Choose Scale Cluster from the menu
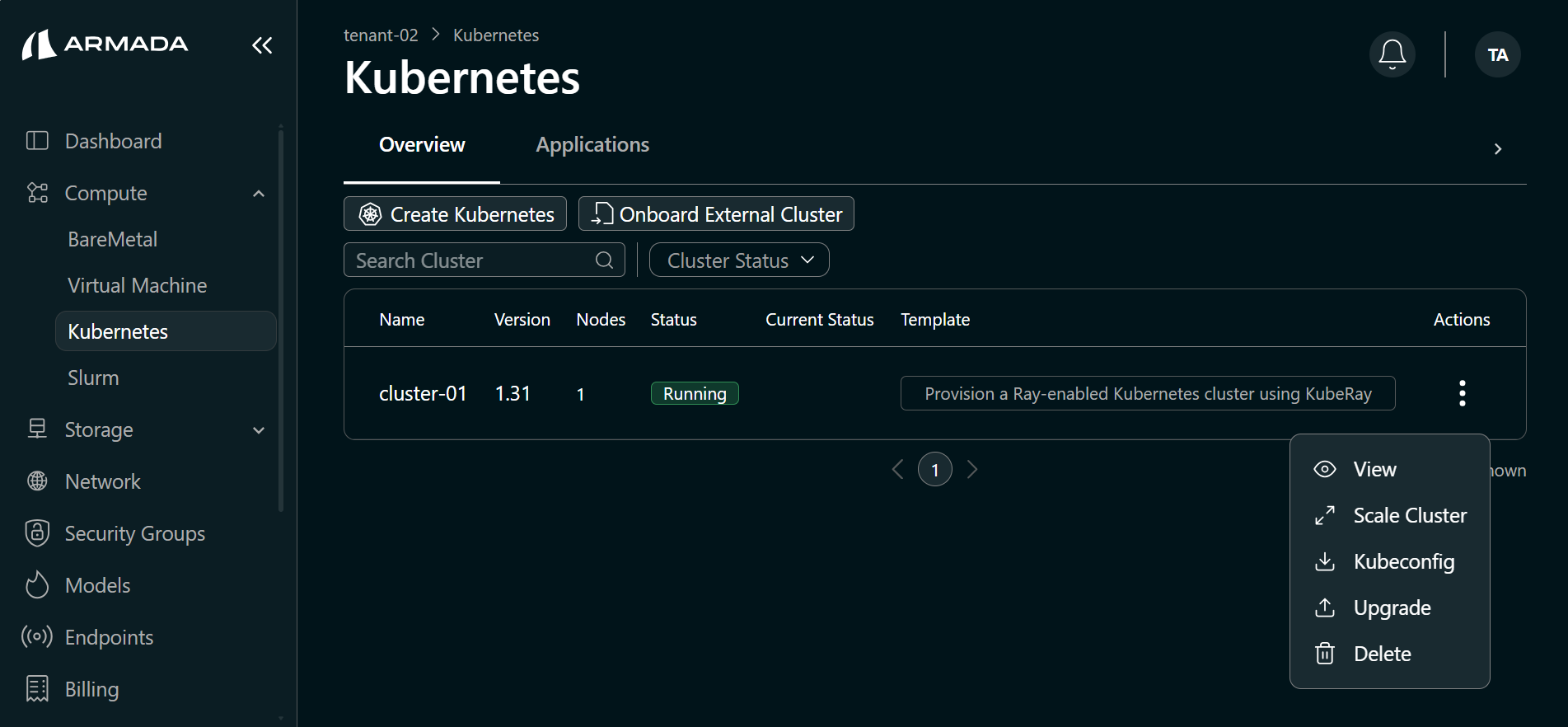The image size is (1568, 727). 1390,515
